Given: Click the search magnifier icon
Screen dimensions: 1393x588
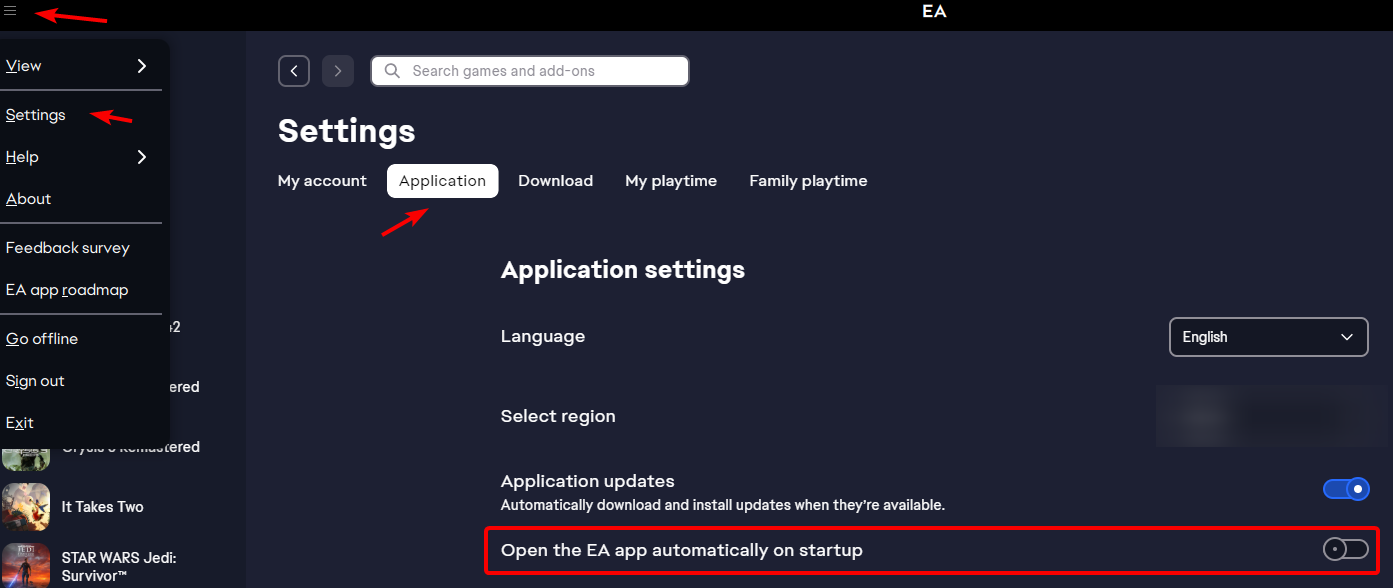Looking at the screenshot, I should pos(393,71).
